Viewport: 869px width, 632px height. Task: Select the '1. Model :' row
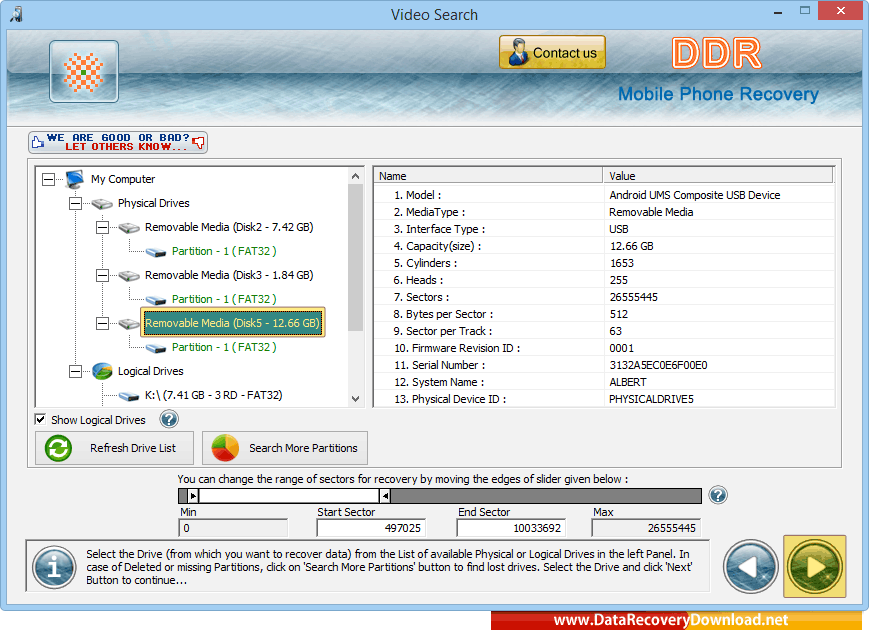coord(605,195)
